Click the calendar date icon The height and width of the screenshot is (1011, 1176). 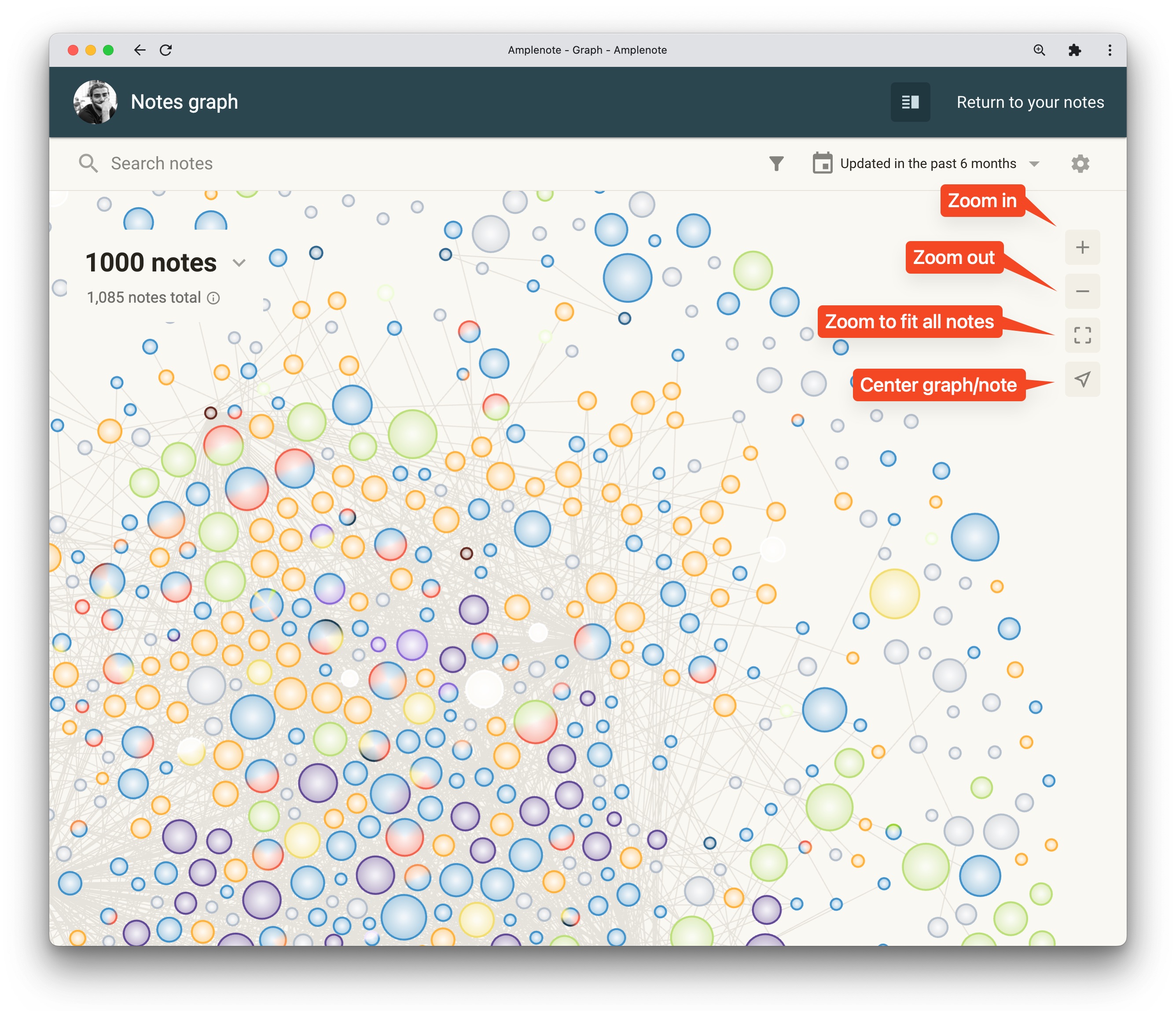point(822,163)
